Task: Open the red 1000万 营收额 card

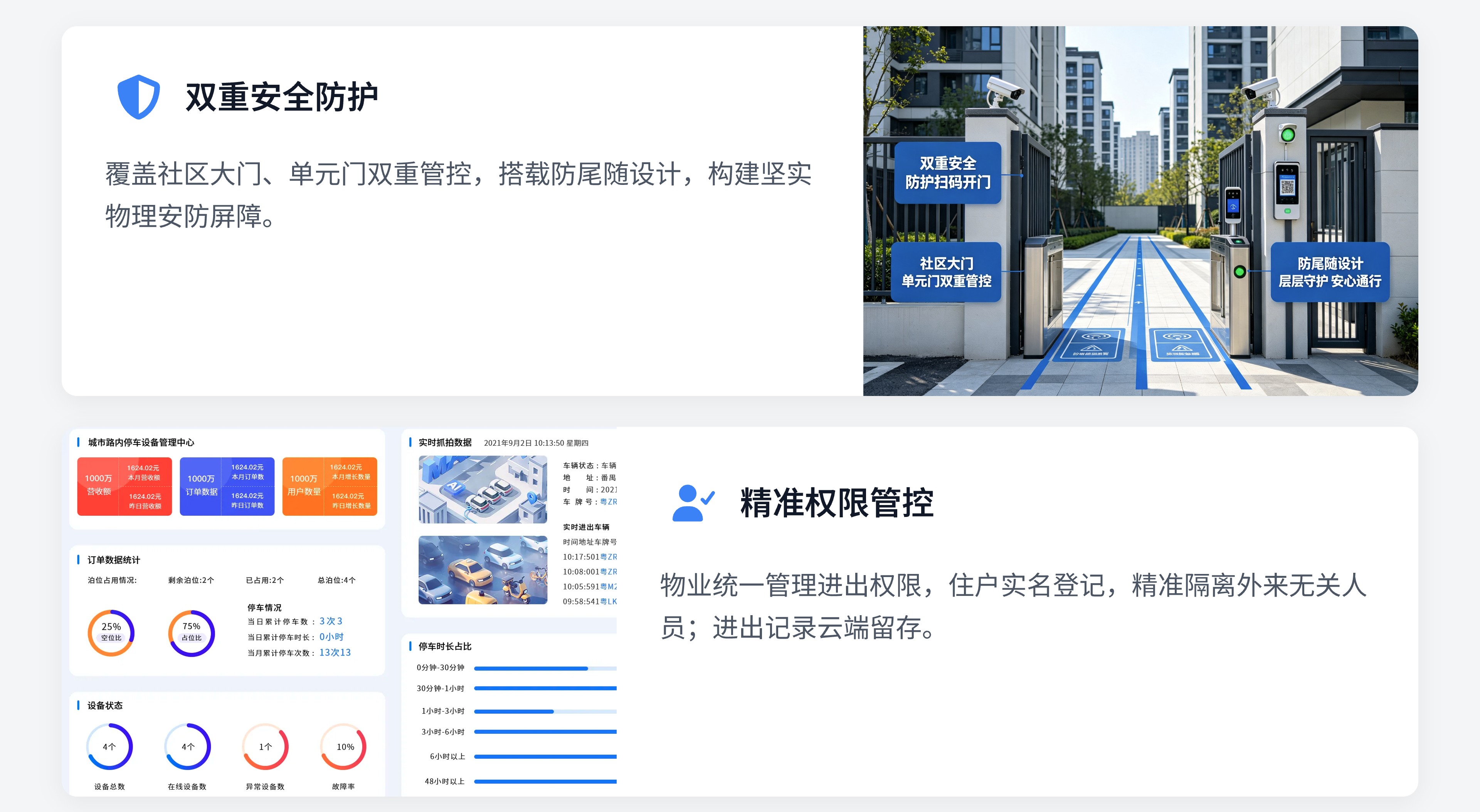Action: coord(124,487)
